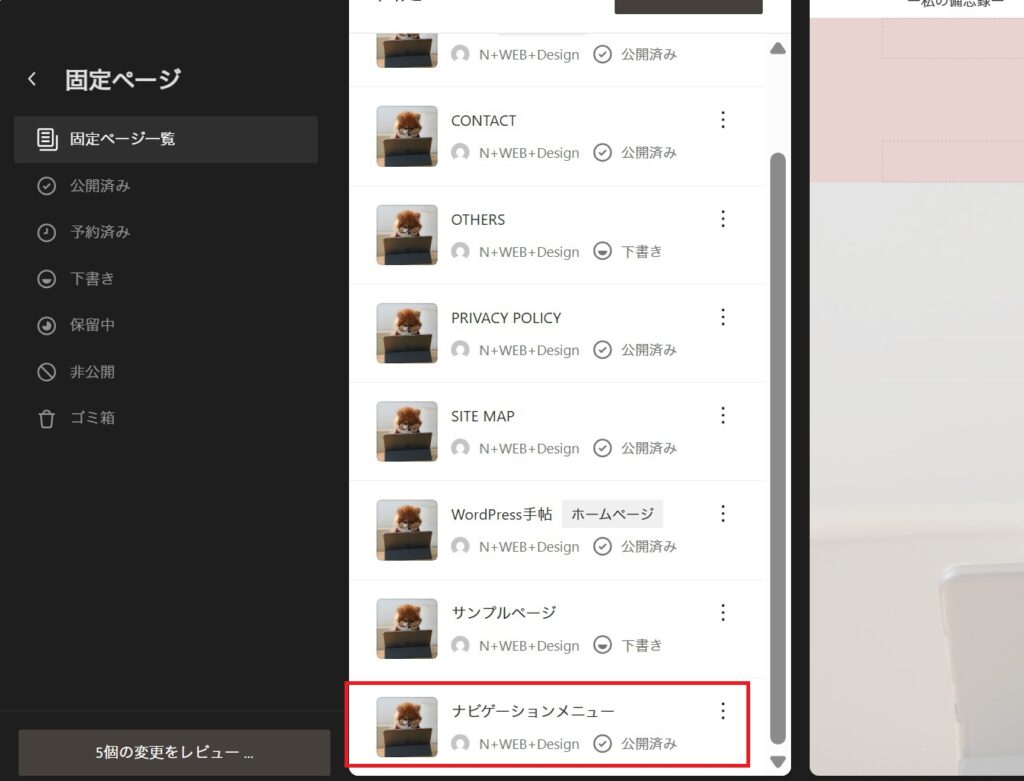
Task: Review changes with 5個の変更をレビュー button
Action: coord(174,753)
